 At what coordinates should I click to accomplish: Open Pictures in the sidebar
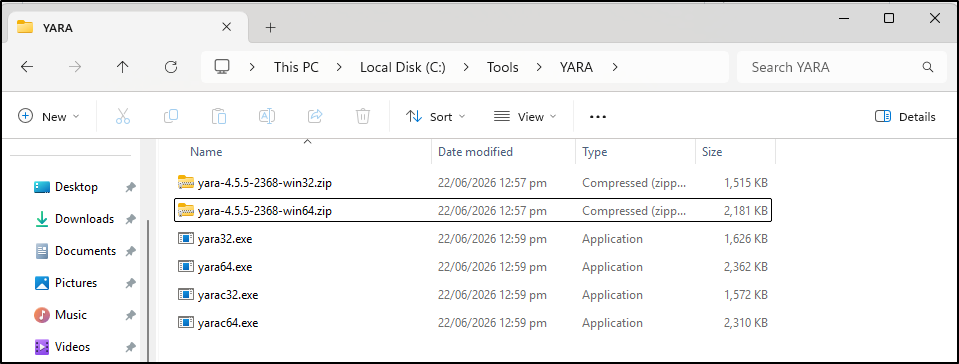(76, 283)
